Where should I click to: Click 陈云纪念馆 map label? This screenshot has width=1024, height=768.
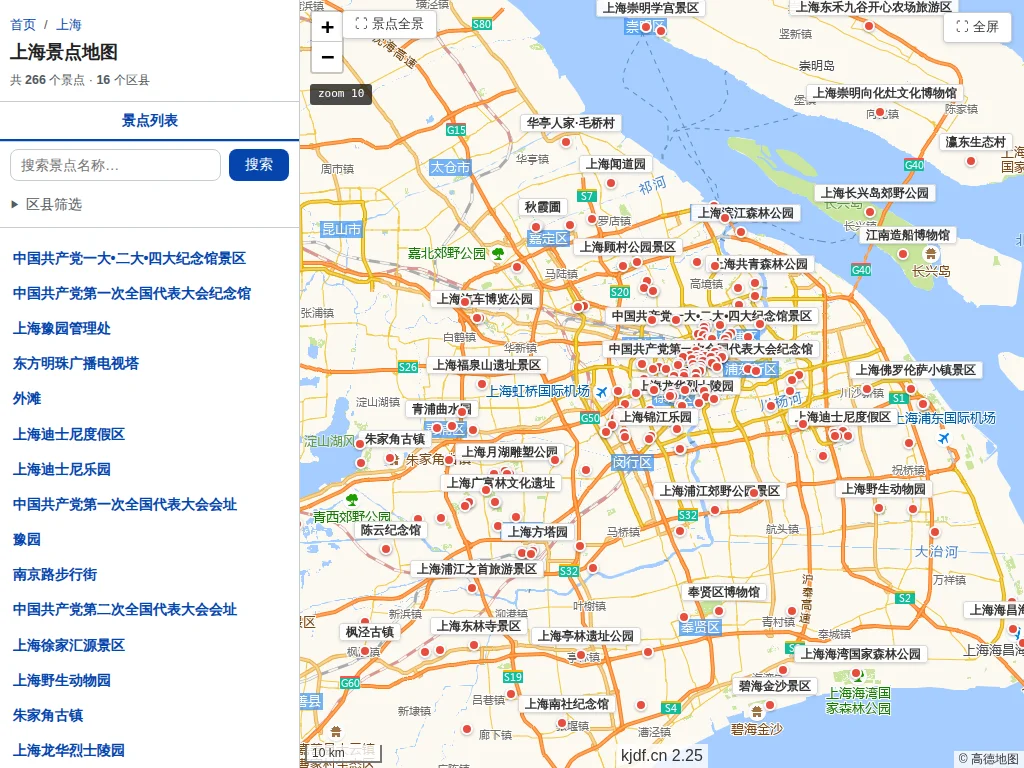(391, 530)
